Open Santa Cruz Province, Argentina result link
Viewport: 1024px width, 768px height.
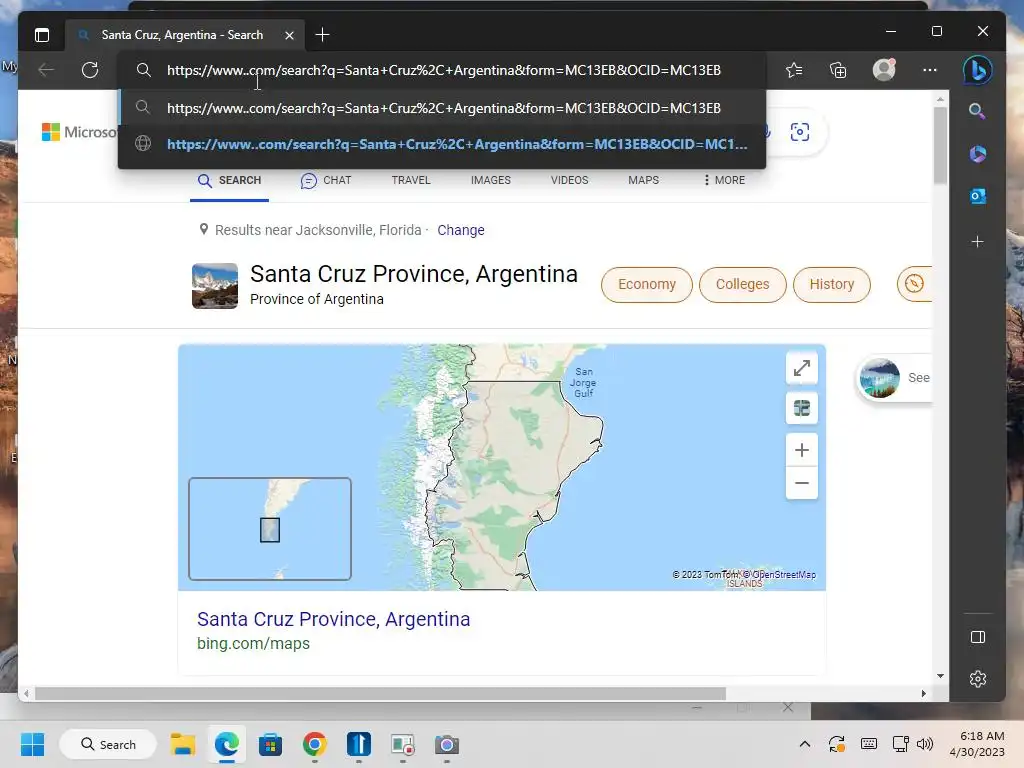click(334, 619)
